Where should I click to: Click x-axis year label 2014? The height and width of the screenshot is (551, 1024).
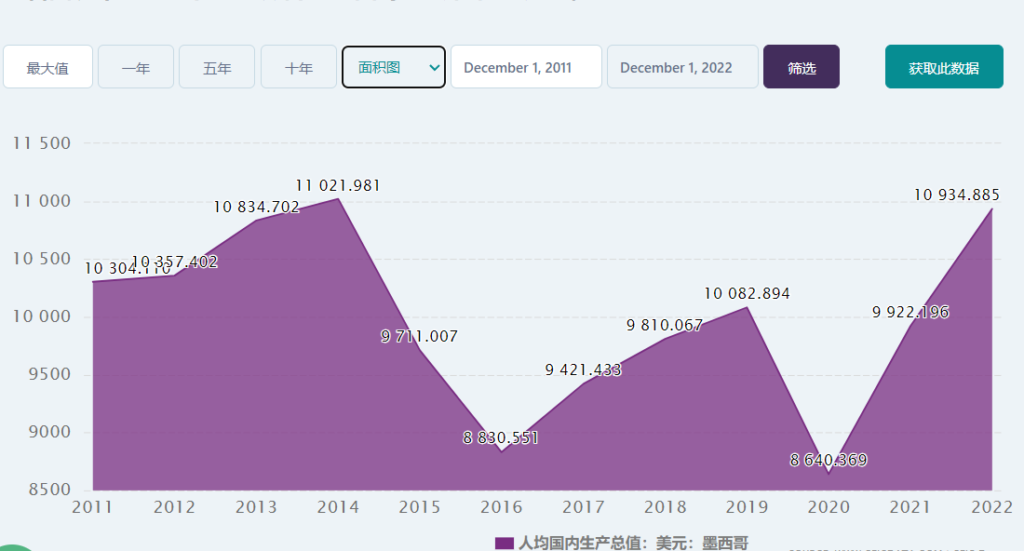338,507
